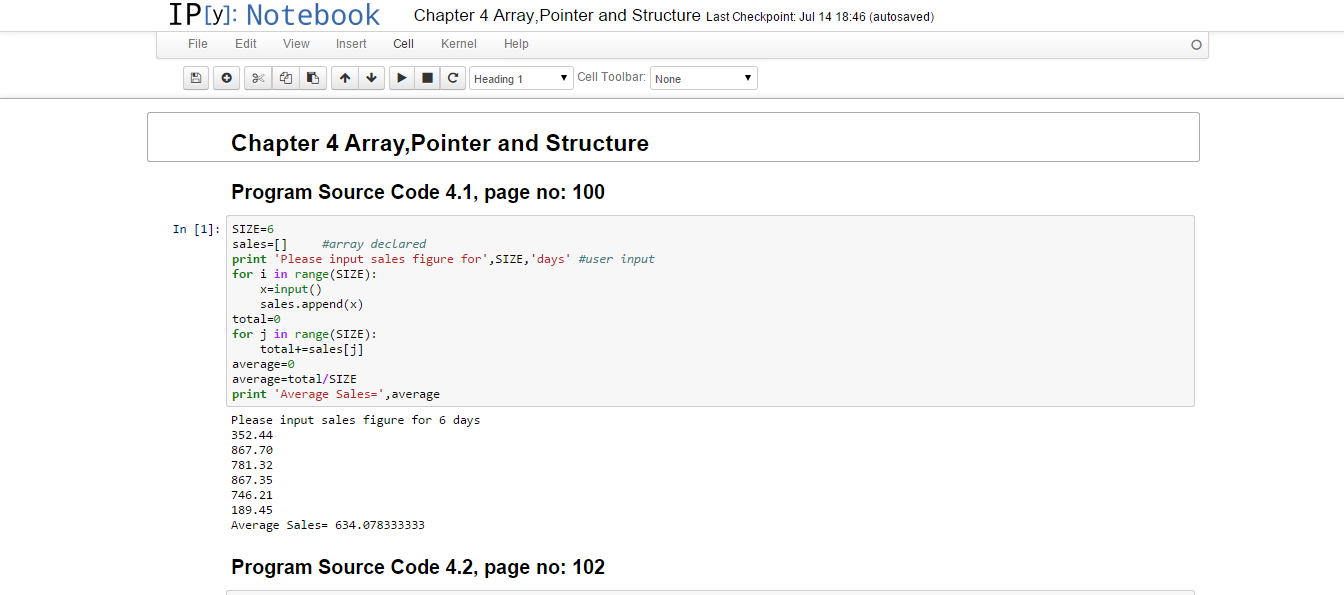
Task: Move the selected cell down
Action: [371, 78]
